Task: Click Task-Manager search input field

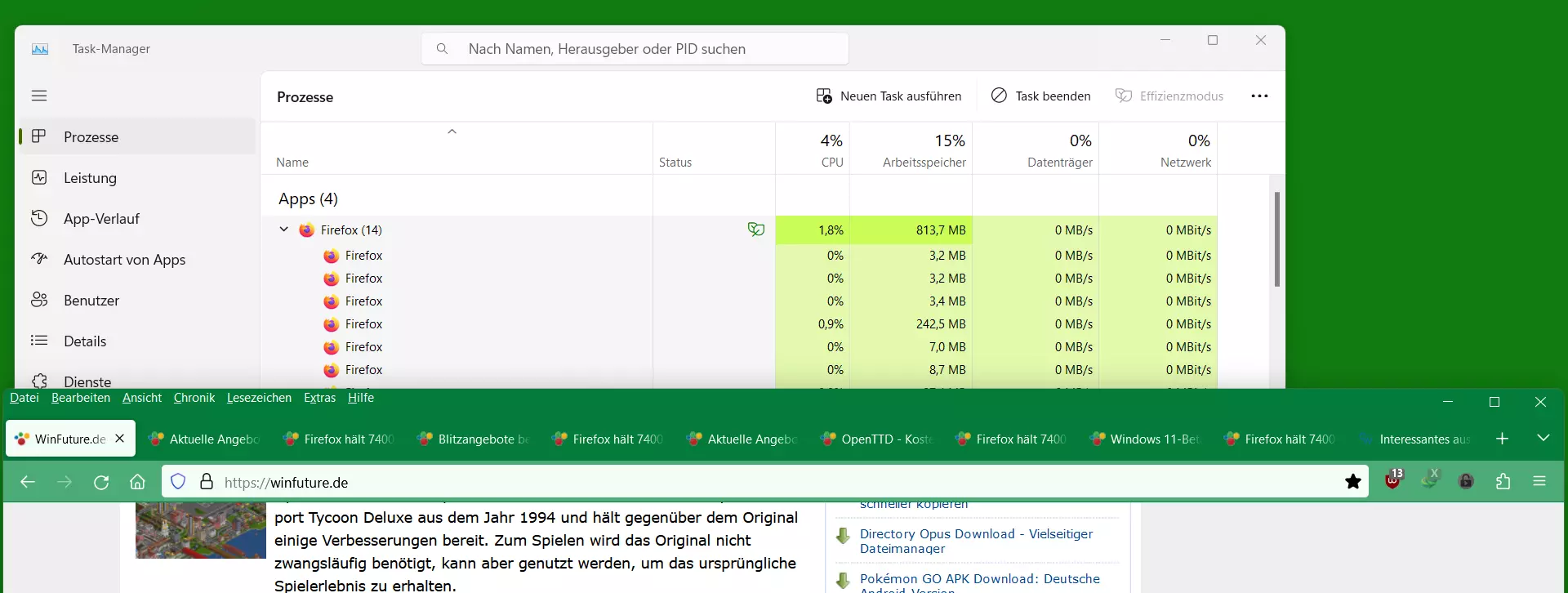Action: [635, 49]
